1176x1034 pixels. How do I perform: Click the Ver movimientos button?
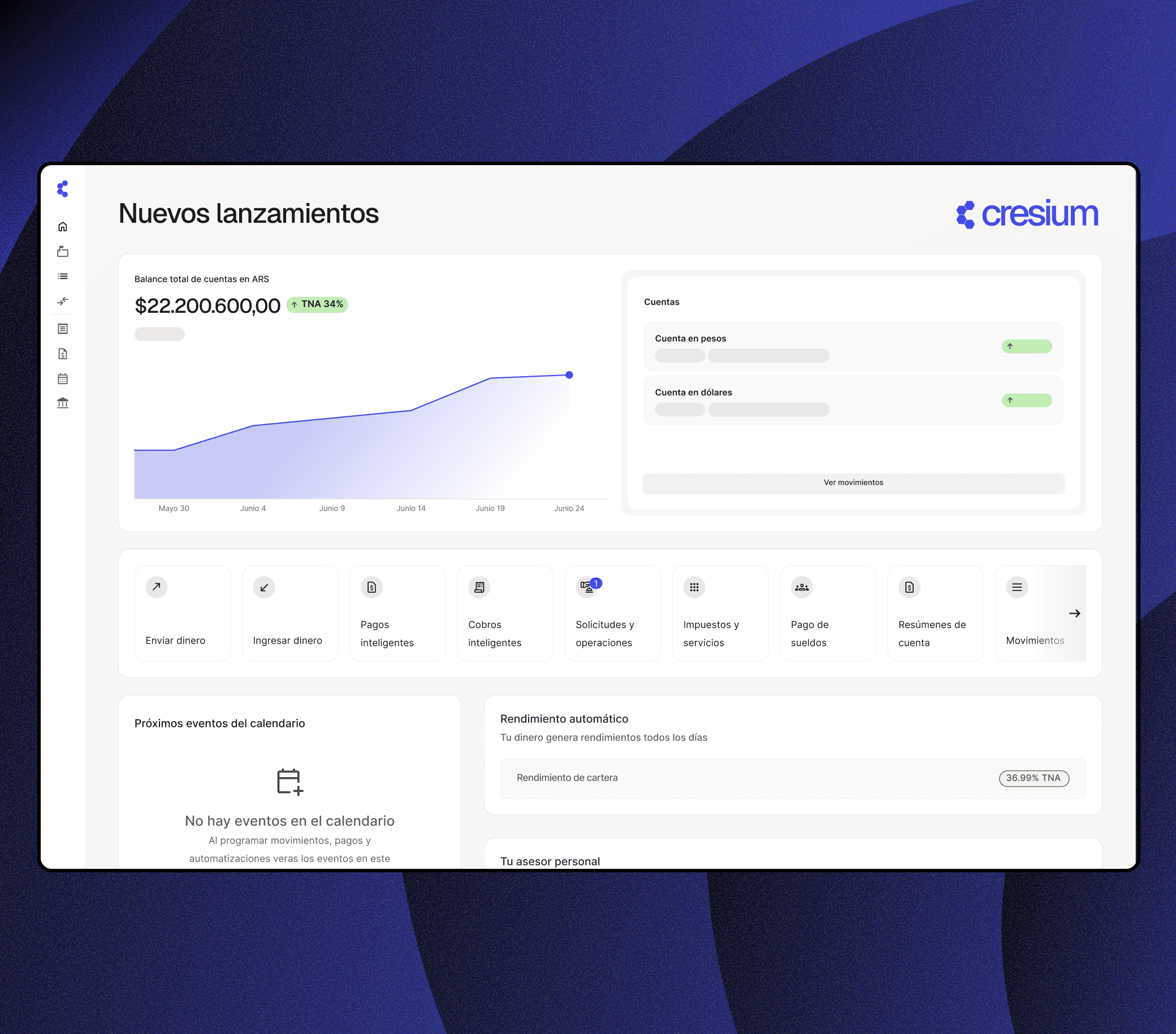[853, 483]
